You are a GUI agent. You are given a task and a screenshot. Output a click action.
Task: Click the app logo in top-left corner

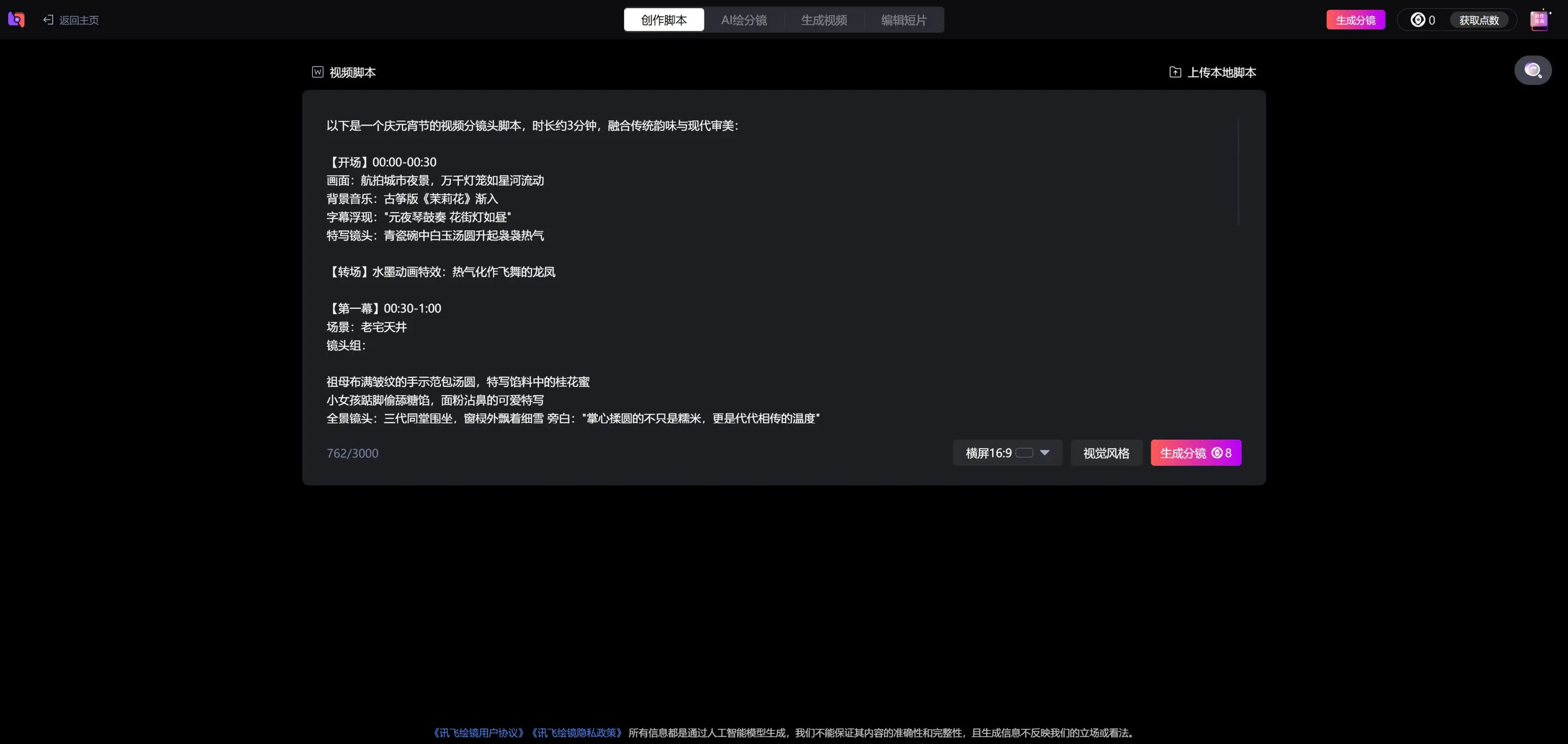click(16, 19)
